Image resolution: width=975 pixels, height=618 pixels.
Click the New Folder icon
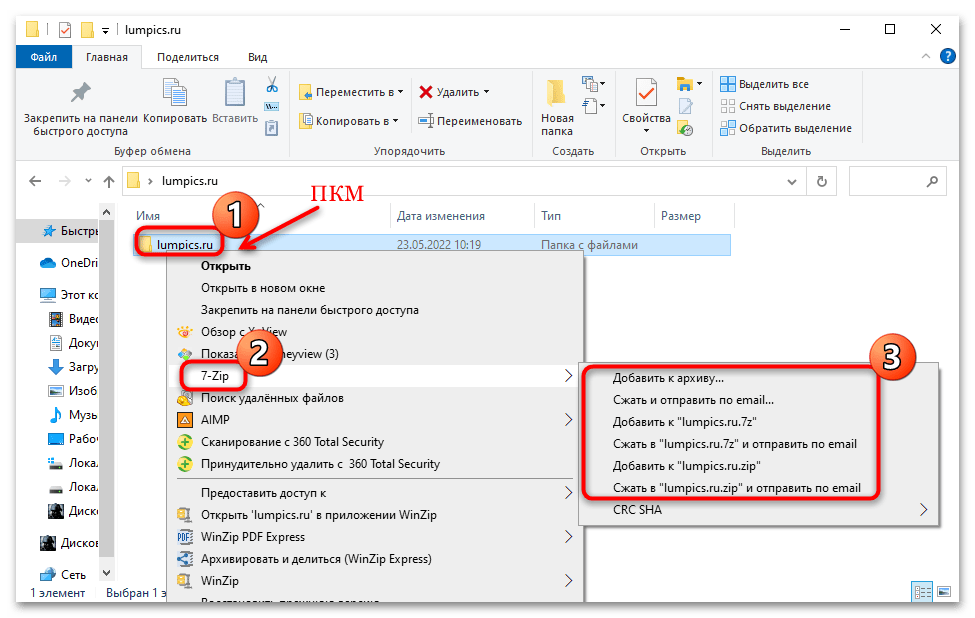tap(557, 94)
